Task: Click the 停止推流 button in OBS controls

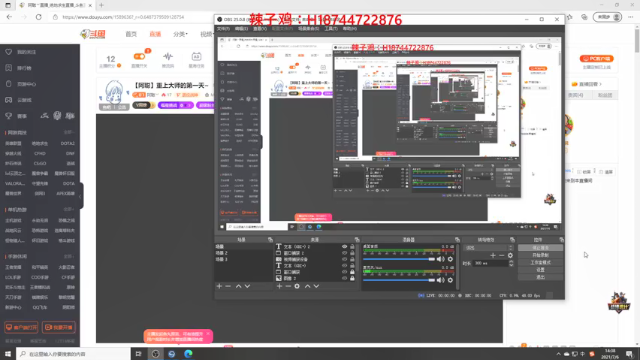Action: 540,248
